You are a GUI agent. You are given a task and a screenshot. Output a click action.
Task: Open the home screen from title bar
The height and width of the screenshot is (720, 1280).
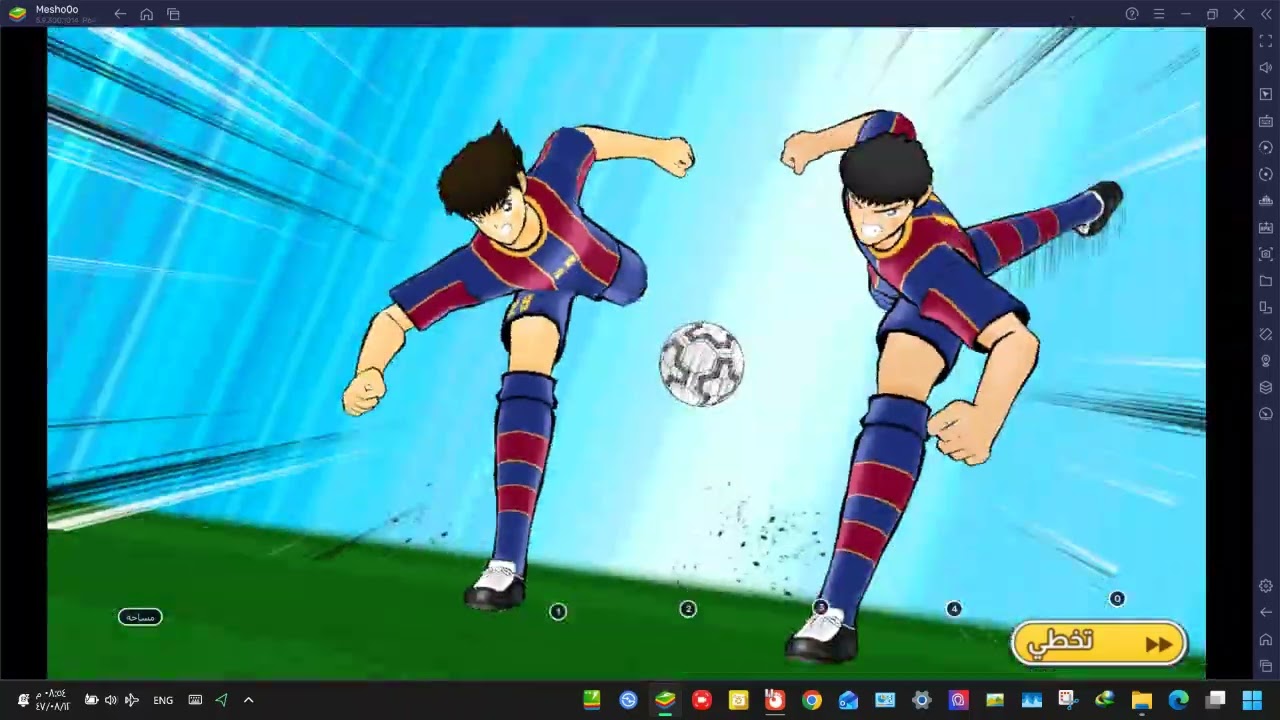tap(147, 14)
